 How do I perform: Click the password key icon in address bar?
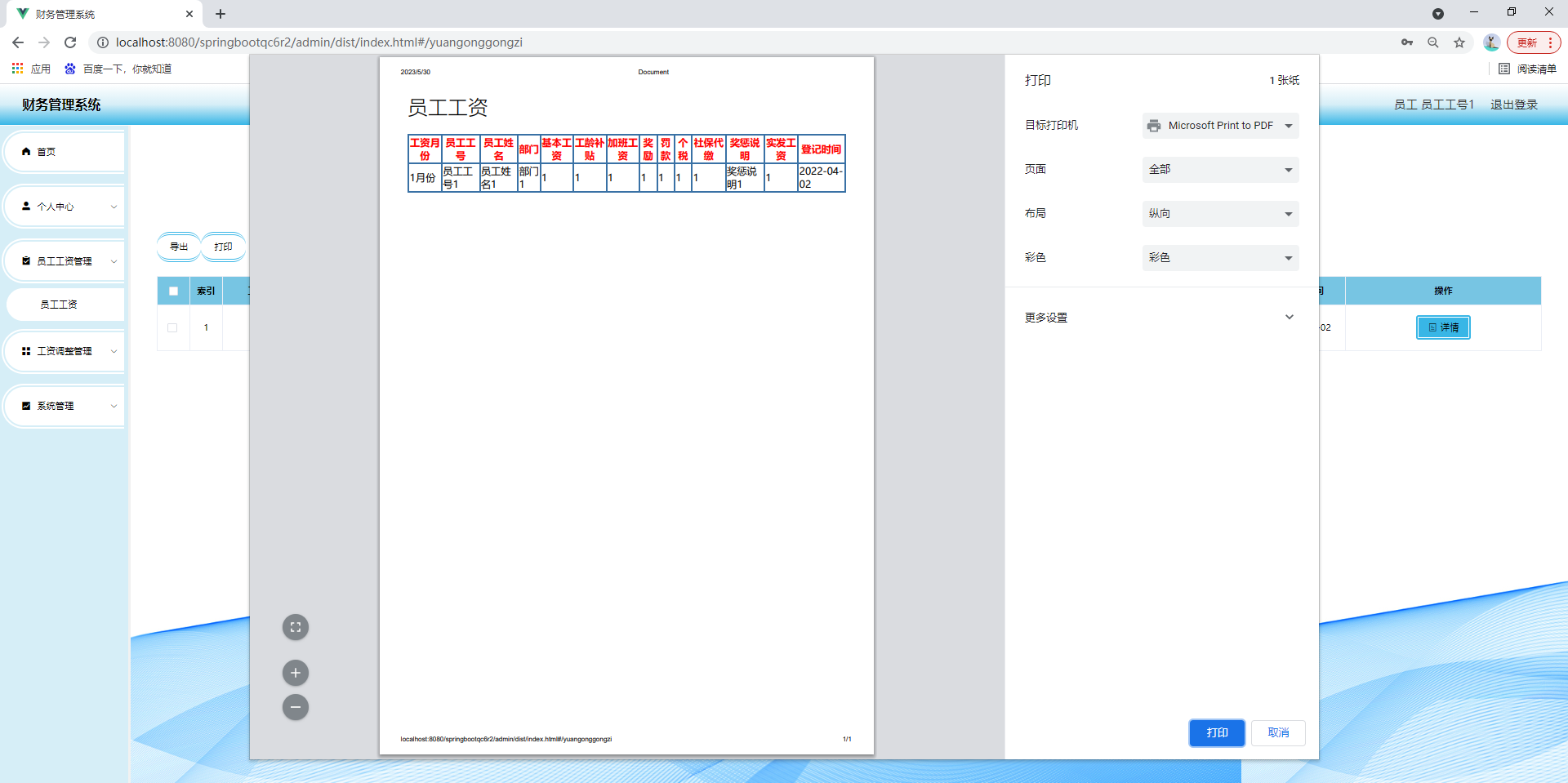(x=1407, y=42)
